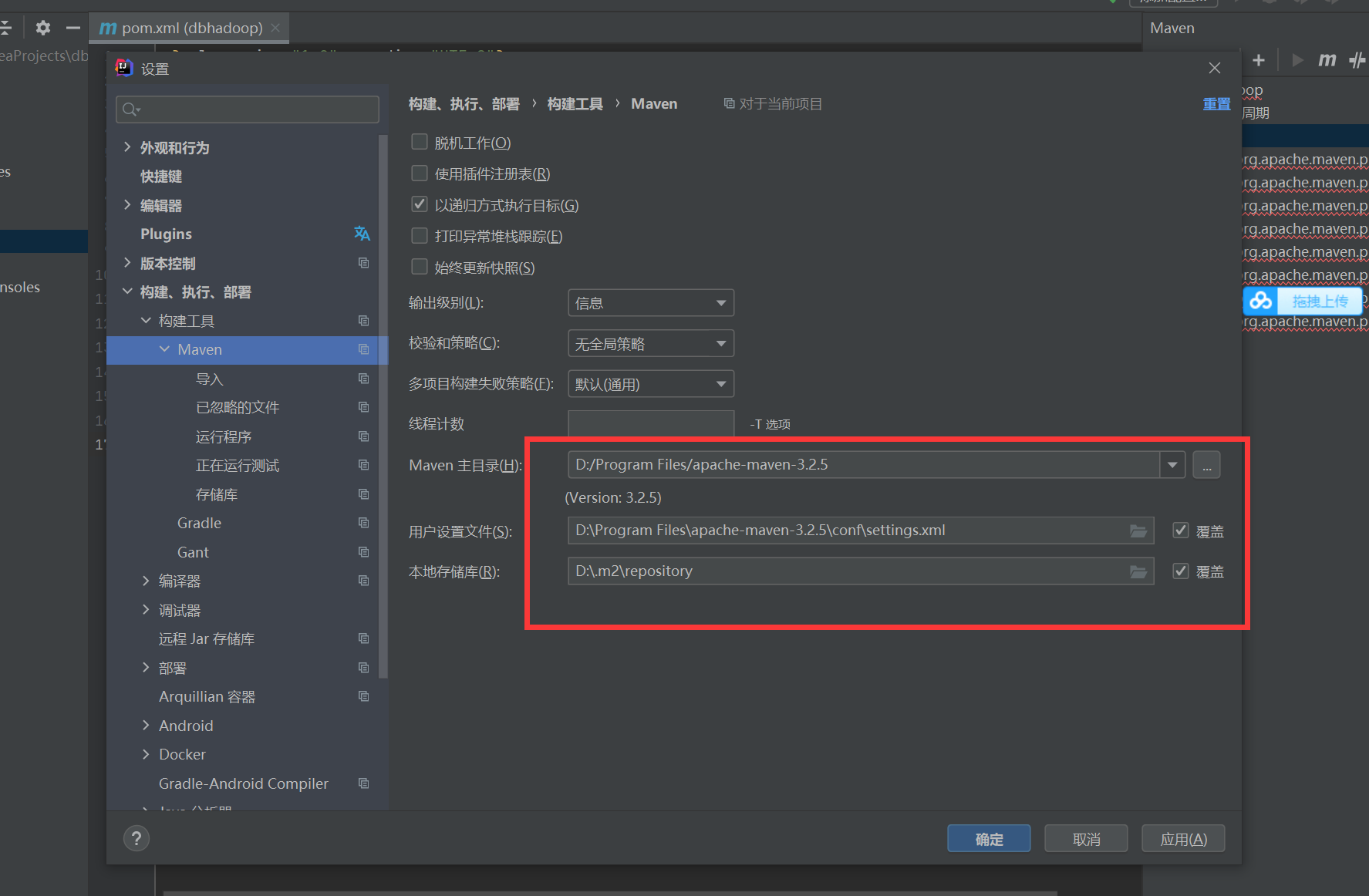Click the 线程计数 input field
The height and width of the screenshot is (896, 1369).
651,424
